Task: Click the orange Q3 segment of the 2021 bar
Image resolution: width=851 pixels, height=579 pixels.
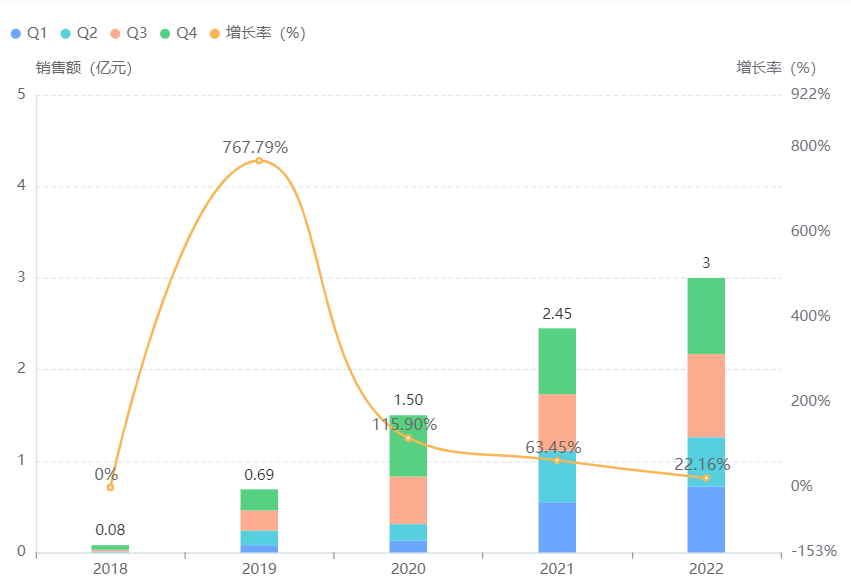Action: click(557, 420)
